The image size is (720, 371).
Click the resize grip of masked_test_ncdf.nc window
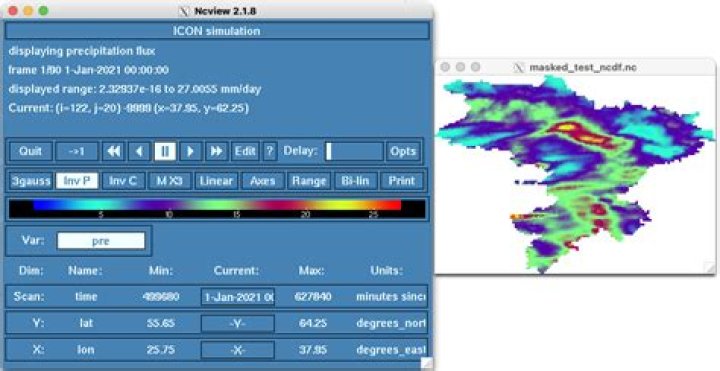coord(709,268)
